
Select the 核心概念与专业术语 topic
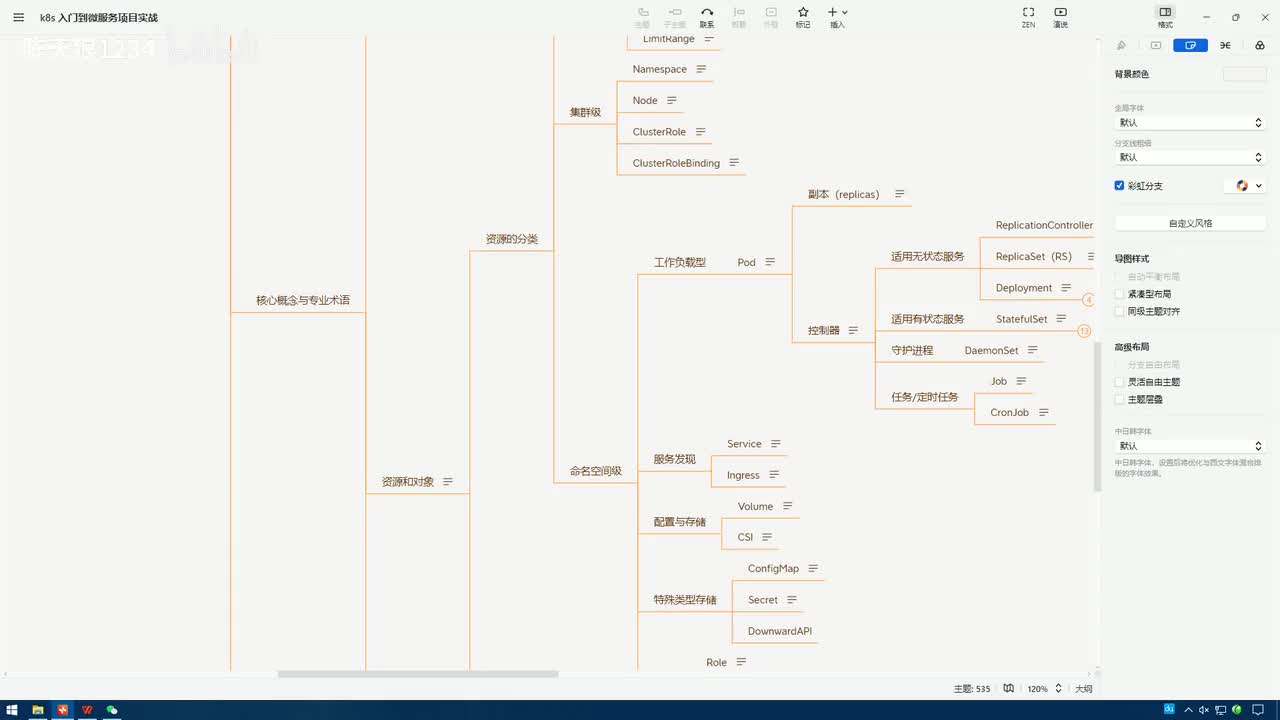(x=303, y=300)
